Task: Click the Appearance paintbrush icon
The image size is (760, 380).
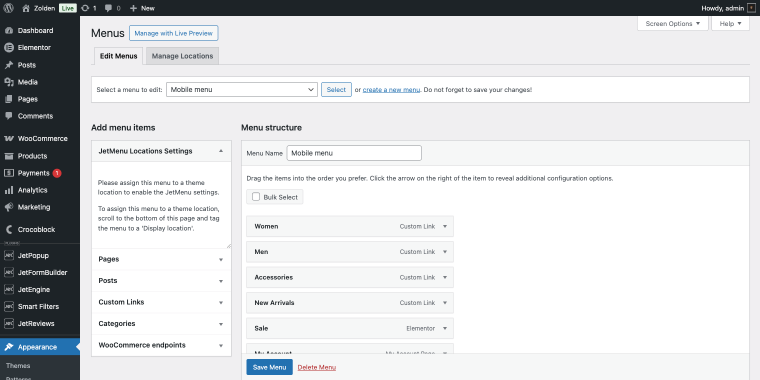Action: [9, 347]
